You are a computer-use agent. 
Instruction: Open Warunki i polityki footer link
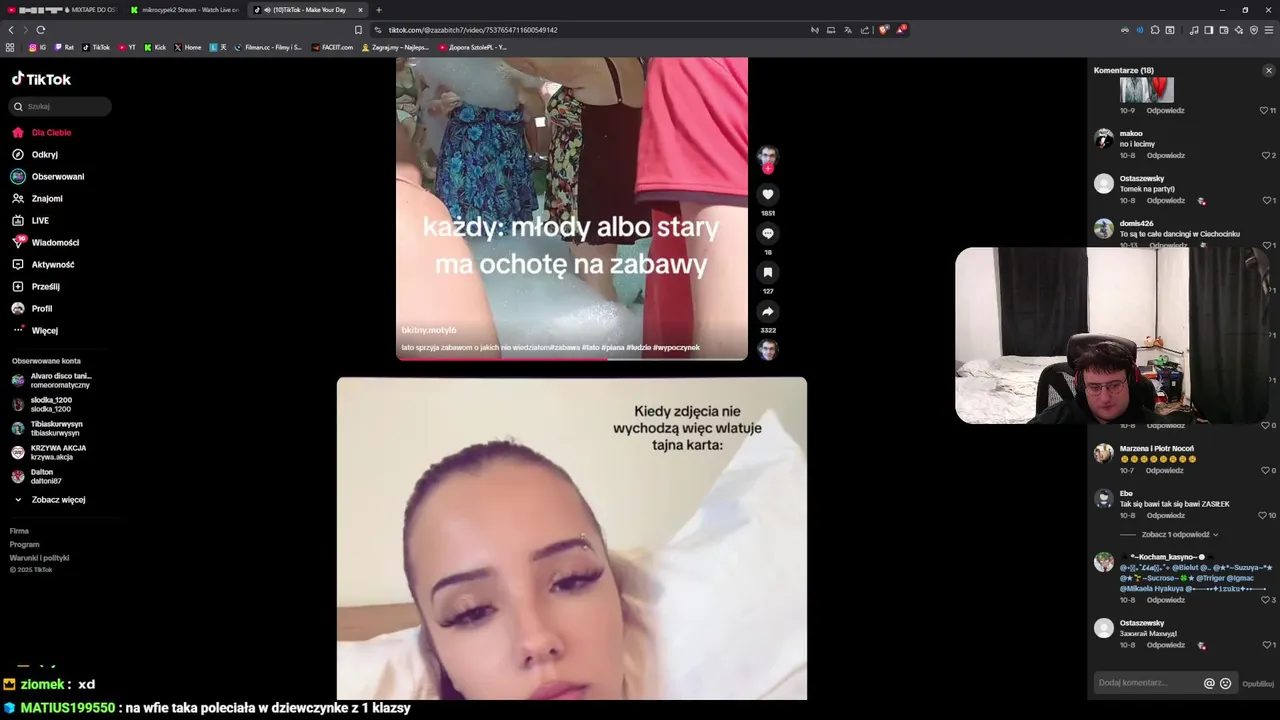point(39,558)
